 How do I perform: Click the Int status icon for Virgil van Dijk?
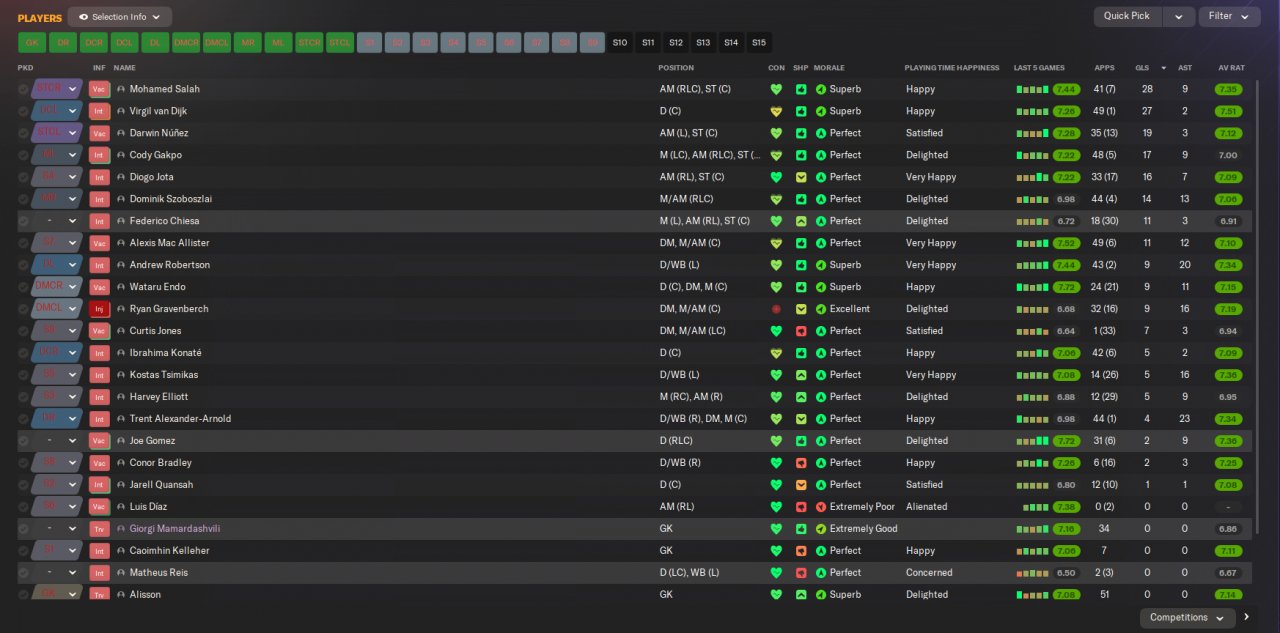[x=99, y=111]
